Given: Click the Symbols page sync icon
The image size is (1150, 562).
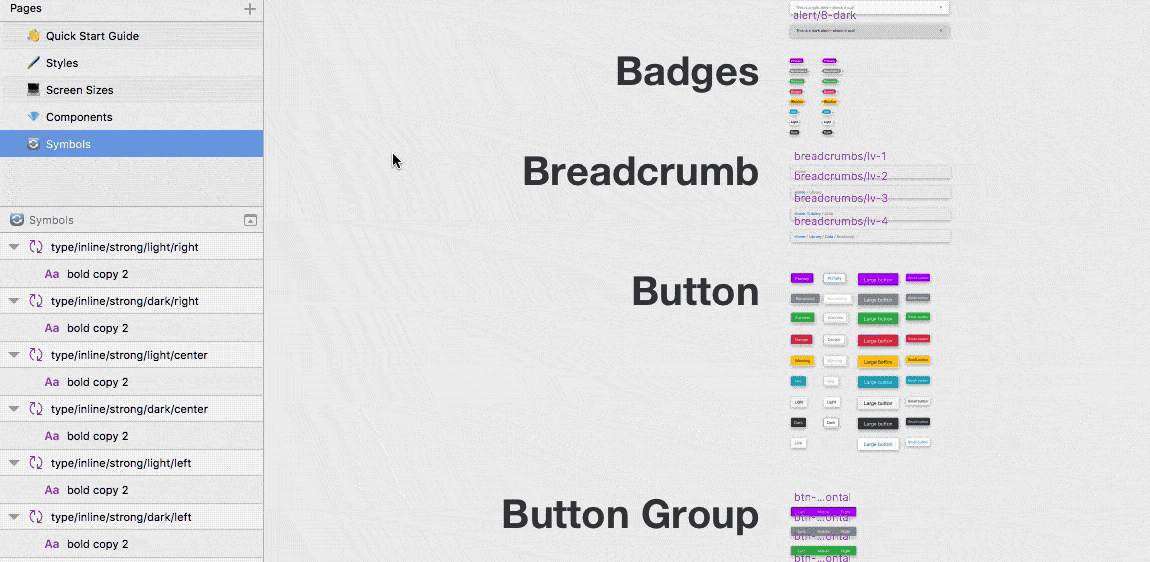Looking at the screenshot, I should (x=33, y=144).
